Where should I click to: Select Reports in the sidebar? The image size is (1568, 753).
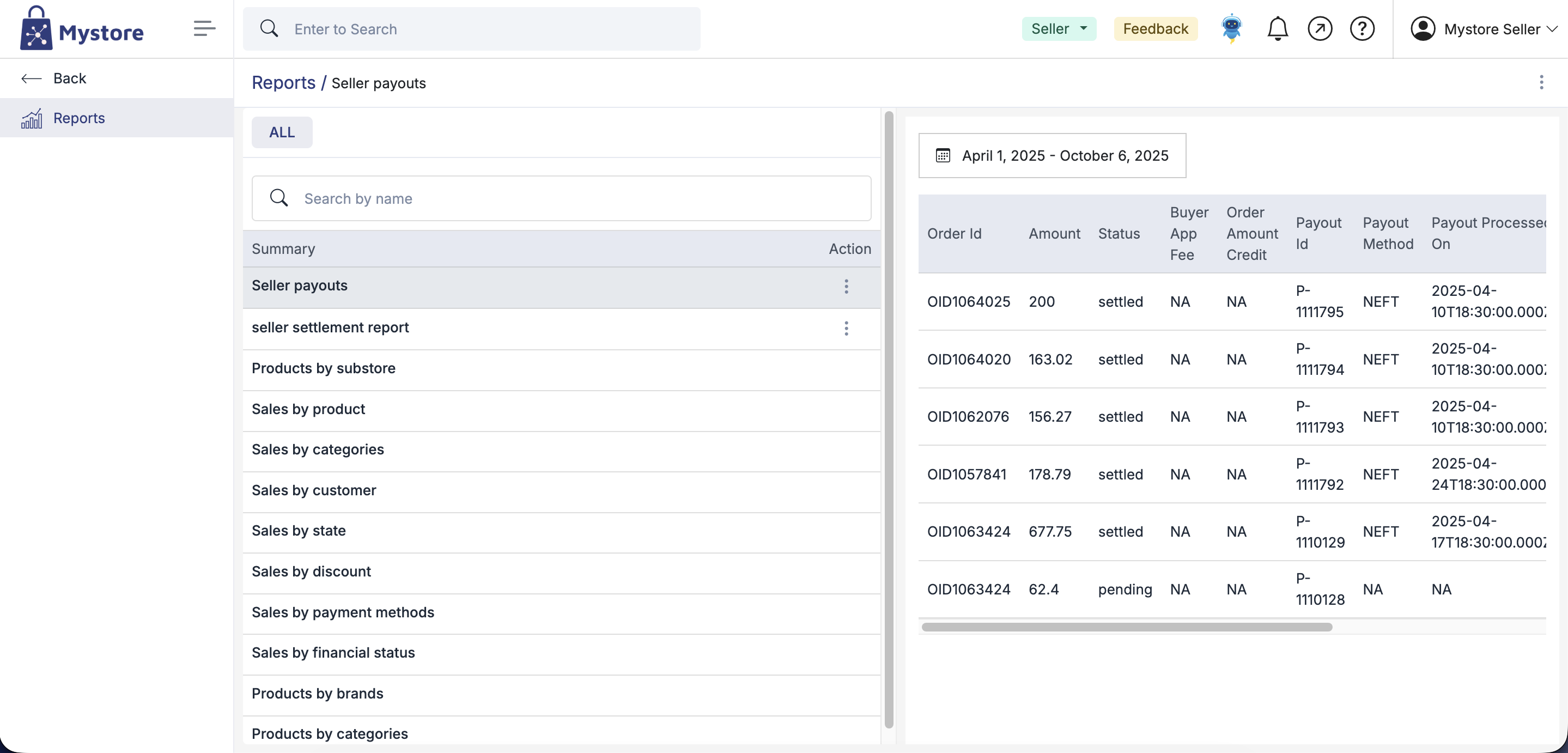[x=79, y=118]
